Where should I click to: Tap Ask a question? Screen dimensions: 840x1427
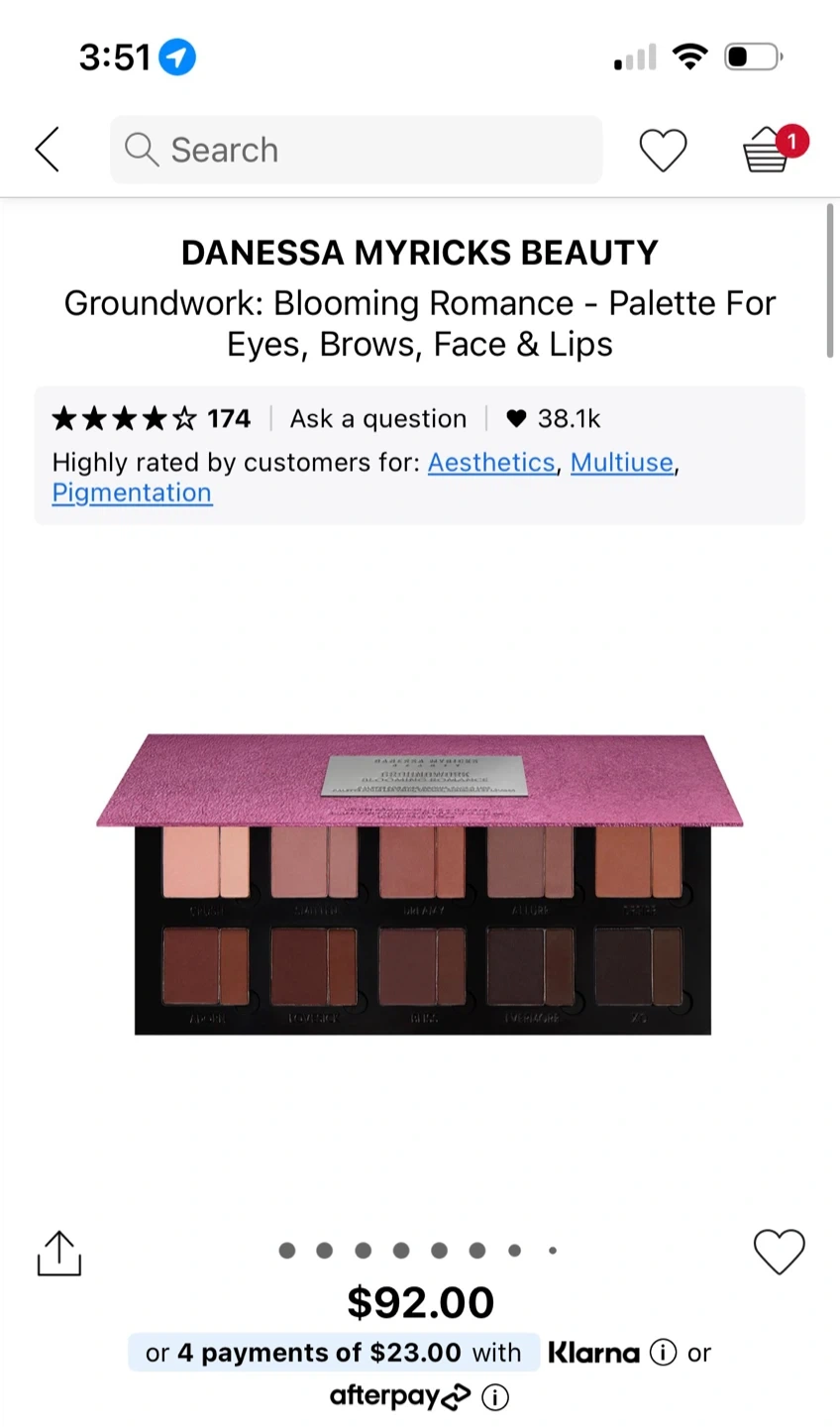(x=378, y=418)
